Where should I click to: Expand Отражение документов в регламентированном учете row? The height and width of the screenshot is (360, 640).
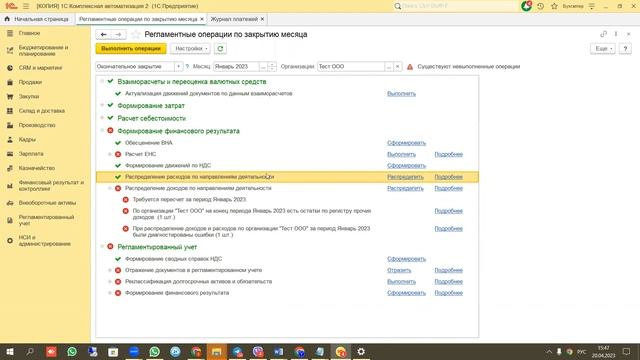[110, 270]
